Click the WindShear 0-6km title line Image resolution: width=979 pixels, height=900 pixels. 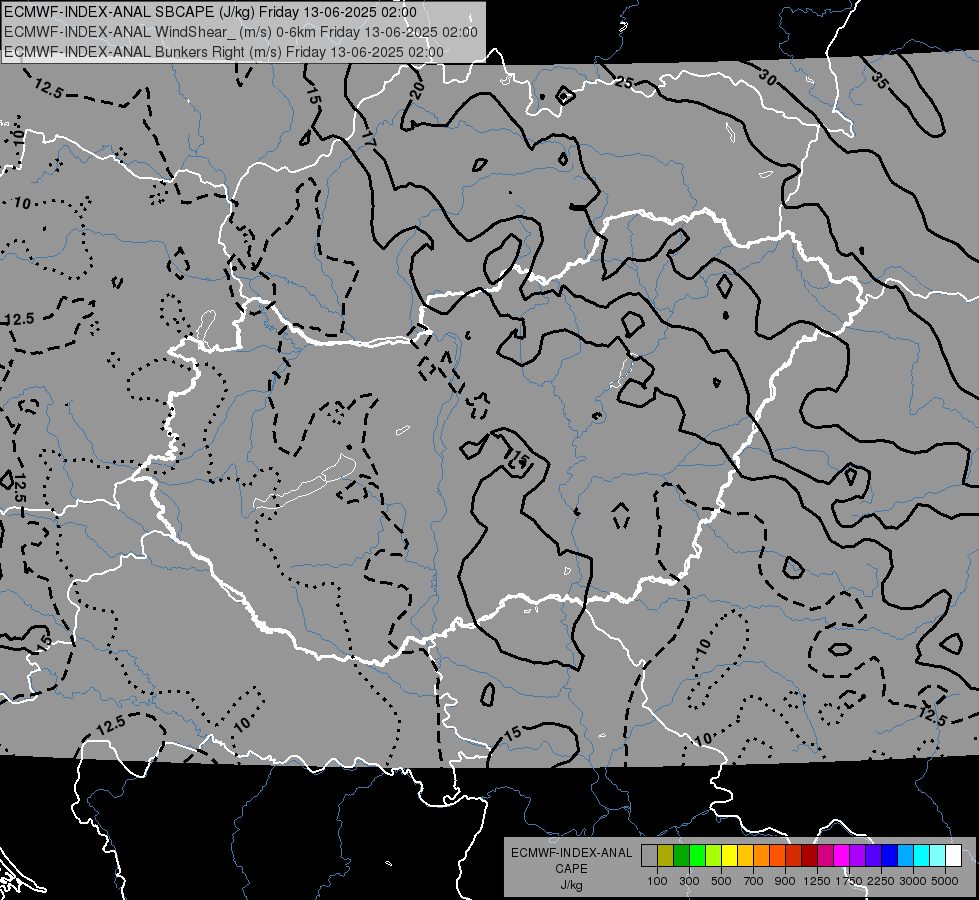(x=240, y=32)
